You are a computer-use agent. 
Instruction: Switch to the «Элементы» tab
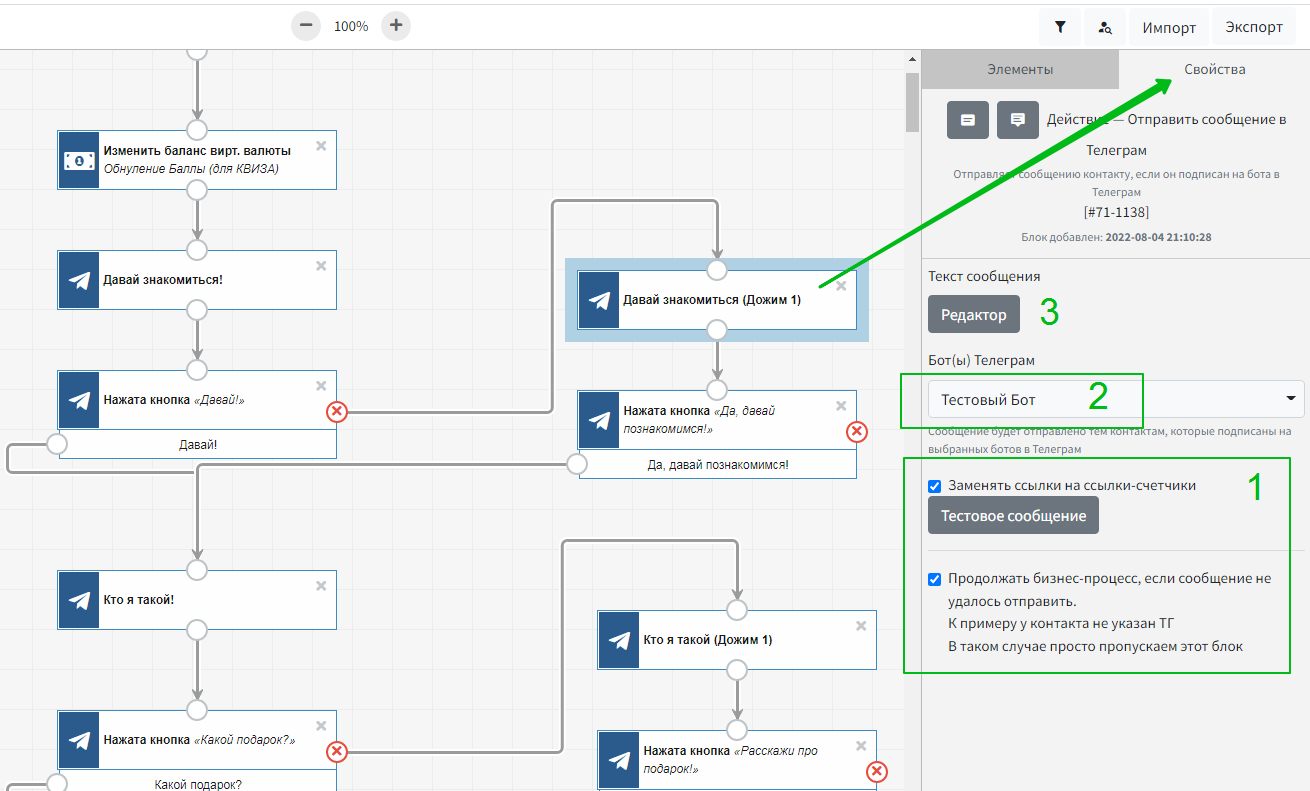pos(1020,69)
